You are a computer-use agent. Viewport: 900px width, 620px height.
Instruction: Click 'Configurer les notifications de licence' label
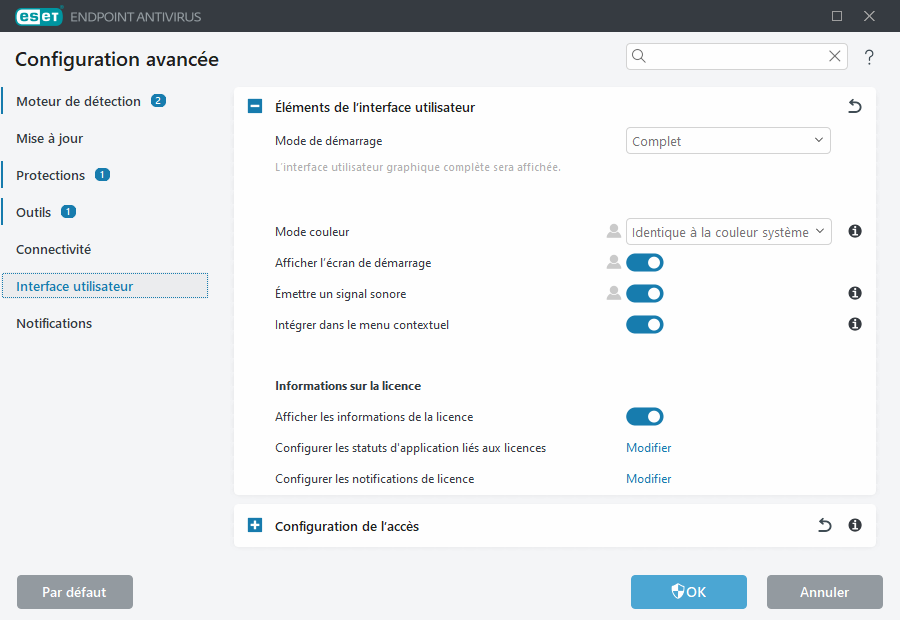374,479
